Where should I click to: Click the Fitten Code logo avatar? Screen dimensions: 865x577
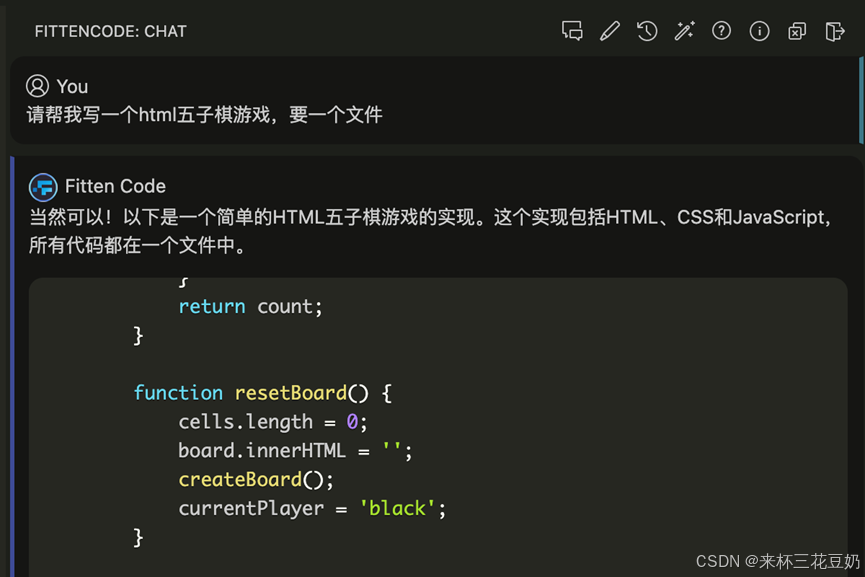coord(43,187)
